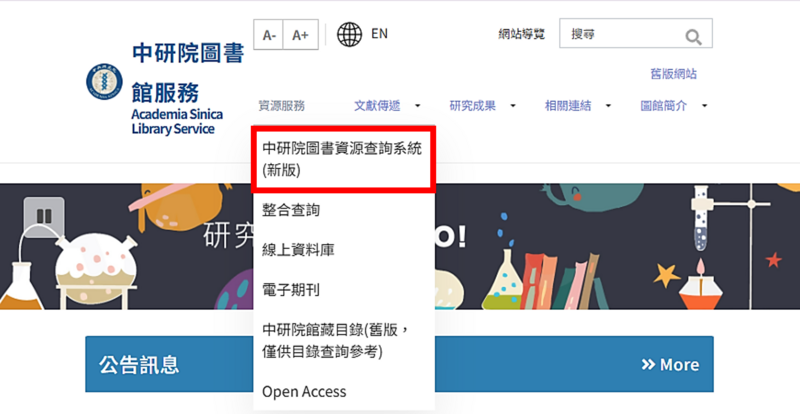This screenshot has width=800, height=414.
Task: Expand the 圖館簡介 dropdown arrow
Action: (705, 106)
